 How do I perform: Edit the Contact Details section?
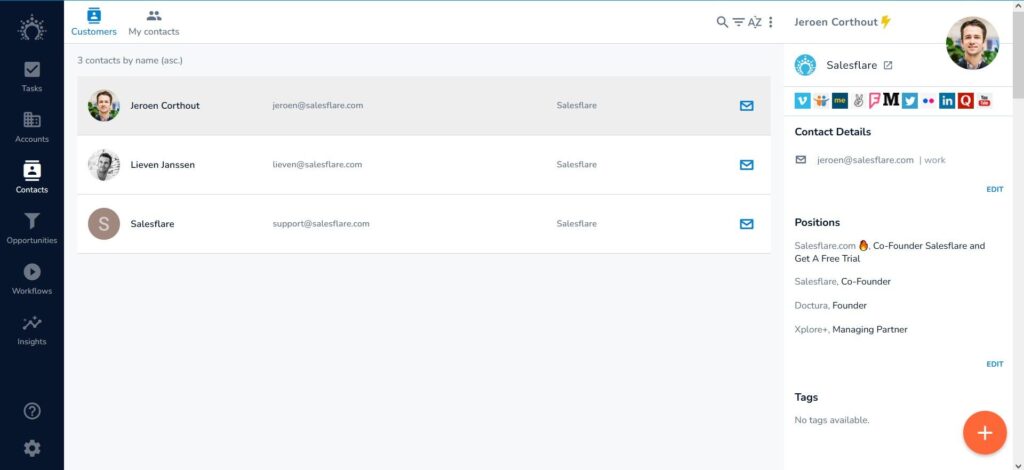pyautogui.click(x=995, y=189)
